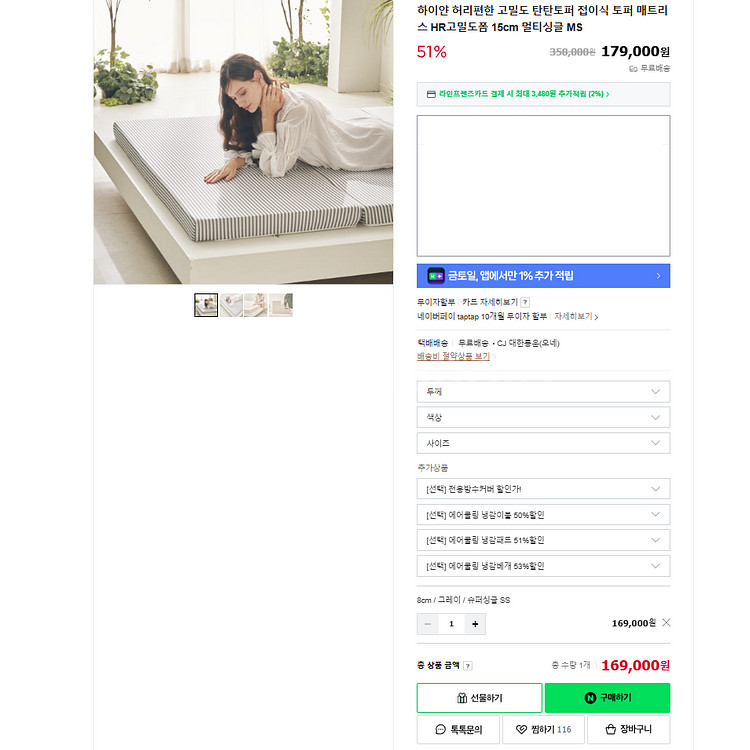Viewport: 750px width, 750px height.
Task: Open the 배송비 절약상품 보기 link
Action: [x=453, y=356]
